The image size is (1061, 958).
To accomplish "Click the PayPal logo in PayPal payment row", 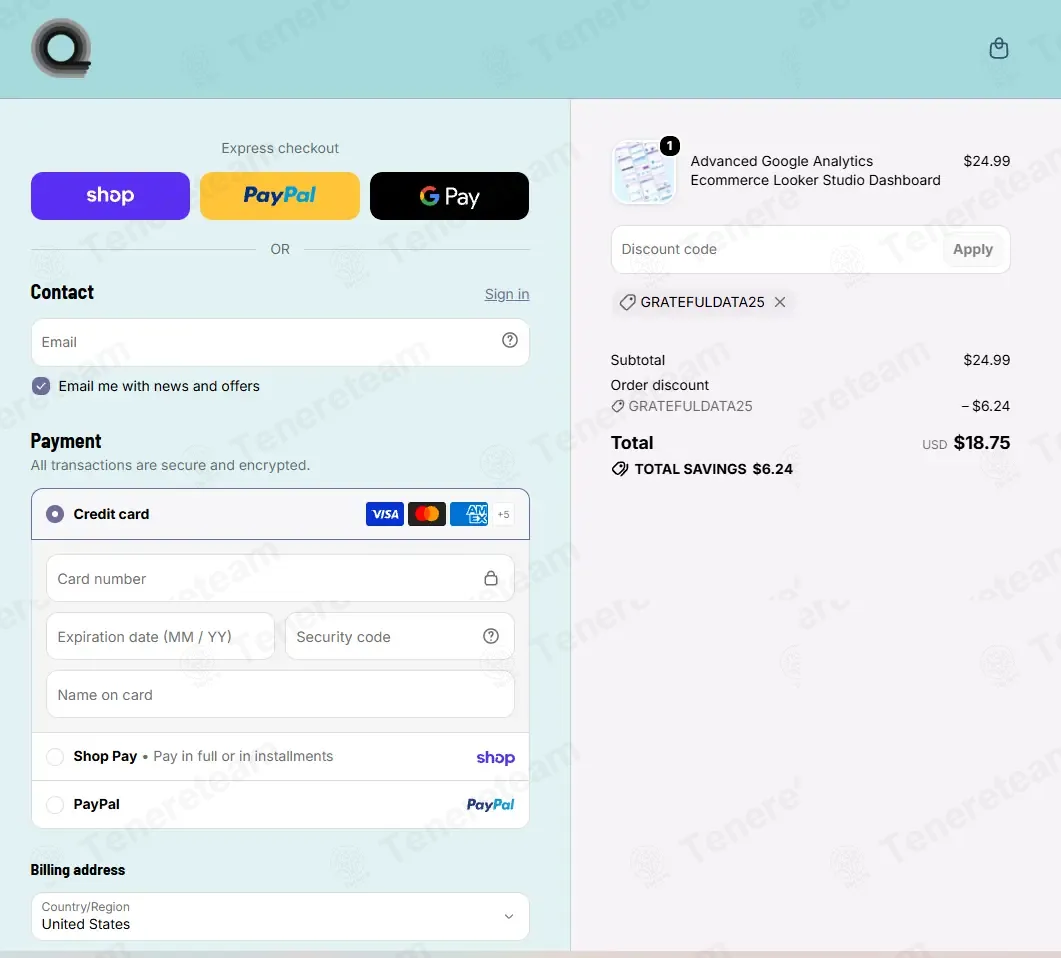I will (x=491, y=804).
